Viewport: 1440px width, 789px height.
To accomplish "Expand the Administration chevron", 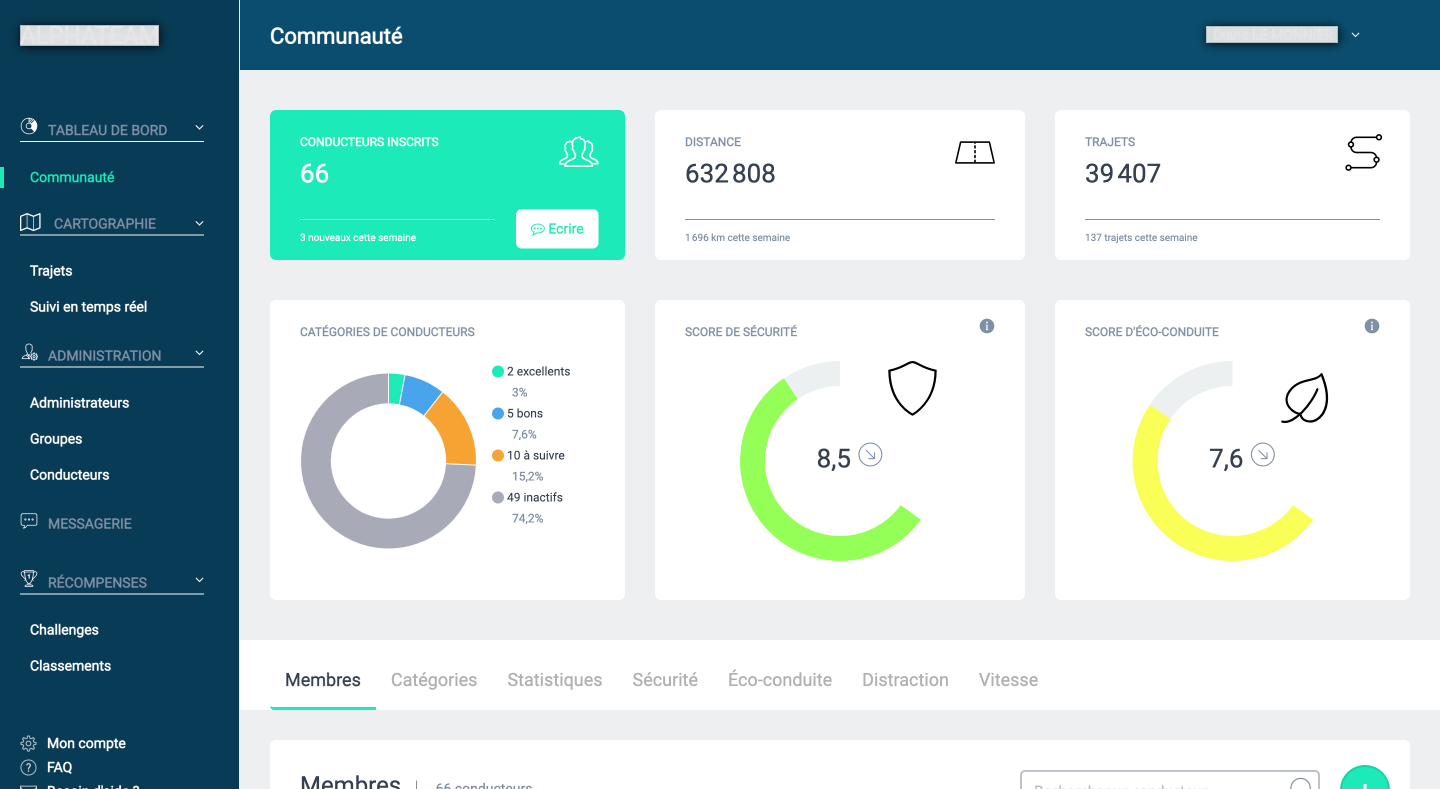I will click(199, 354).
